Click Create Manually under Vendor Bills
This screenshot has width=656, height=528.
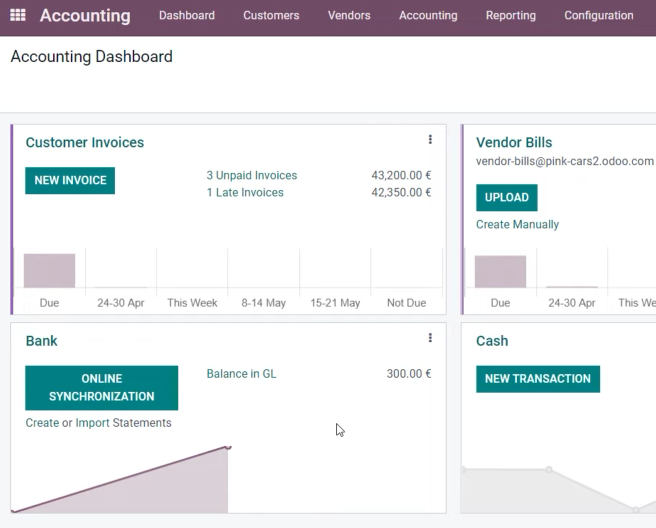518,225
